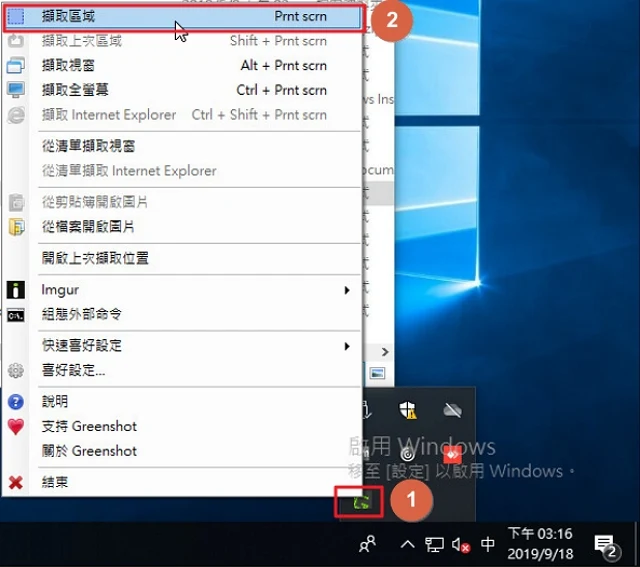Open the taskbar clock 下午 03:16
This screenshot has width=640, height=567.
tap(540, 544)
